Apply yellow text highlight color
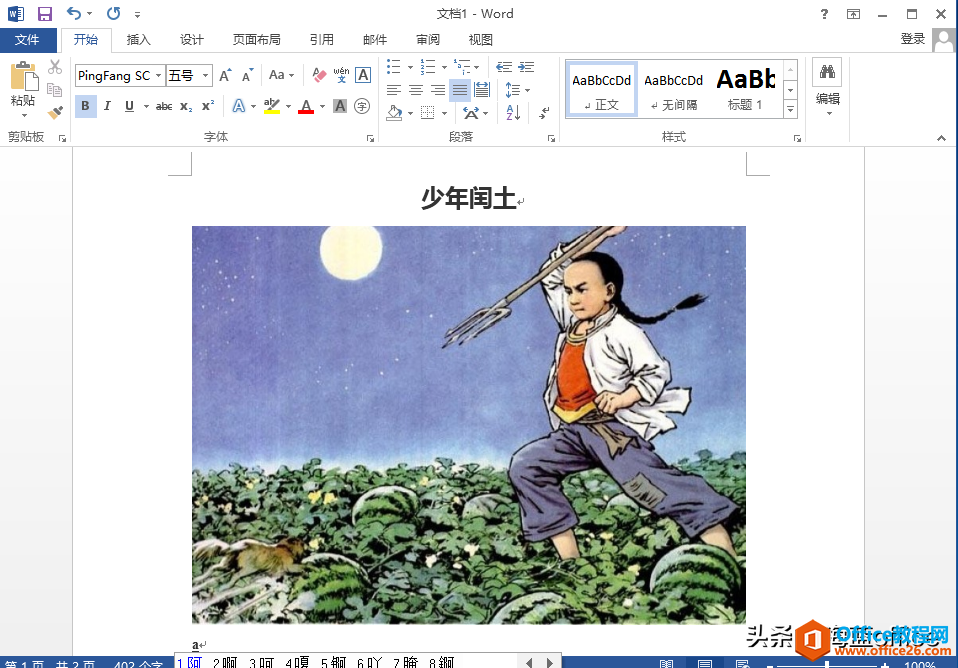Viewport: 958px width, 668px height. point(272,106)
